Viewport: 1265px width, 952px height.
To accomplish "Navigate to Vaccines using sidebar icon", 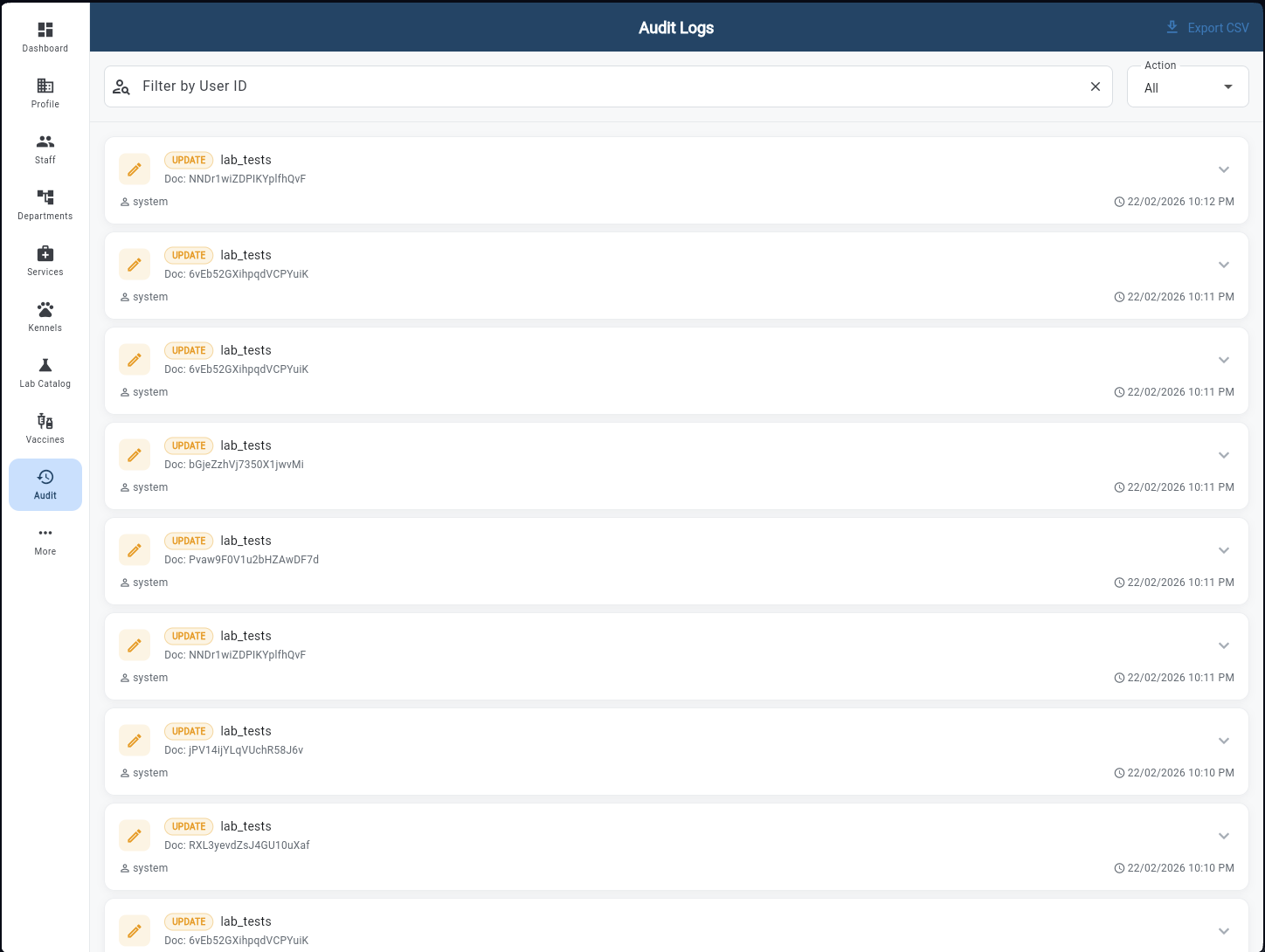I will pyautogui.click(x=45, y=427).
